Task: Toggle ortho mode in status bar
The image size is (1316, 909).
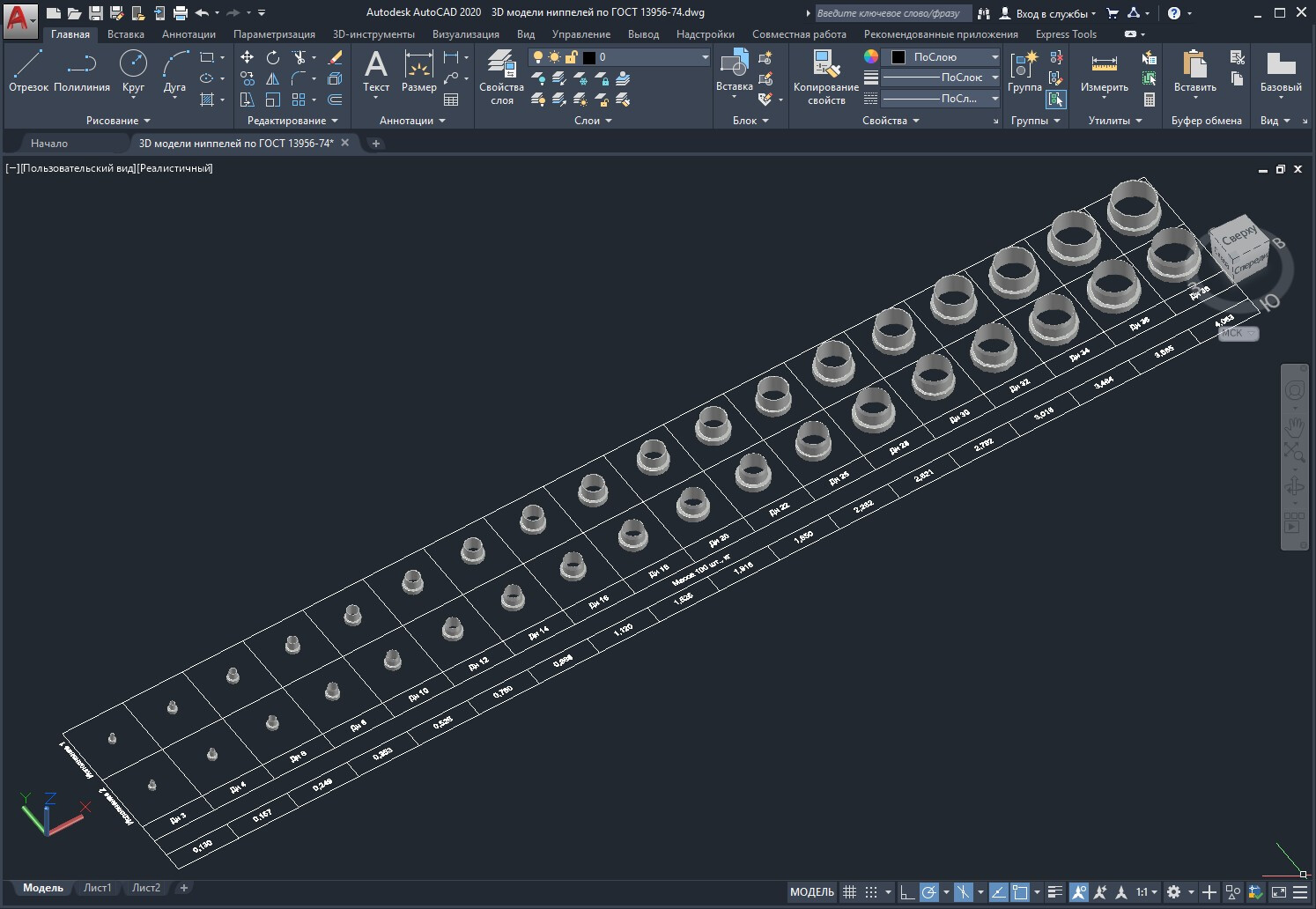Action: click(x=908, y=892)
